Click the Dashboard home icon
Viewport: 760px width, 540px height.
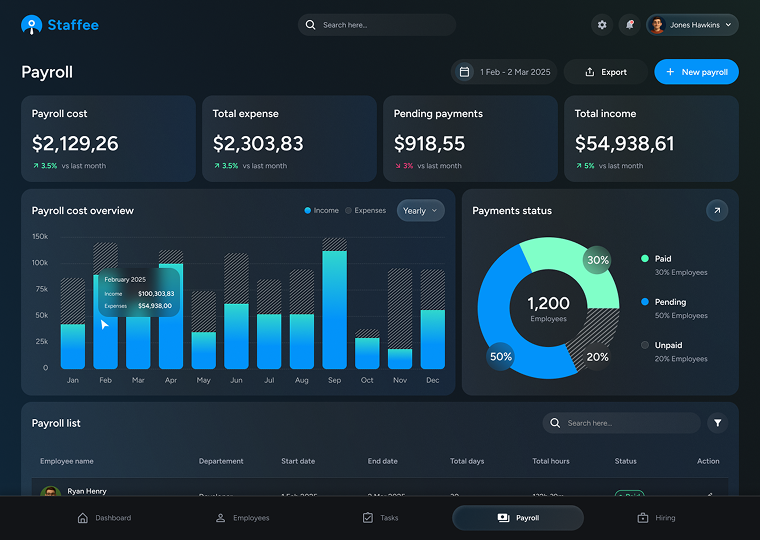[x=83, y=518]
